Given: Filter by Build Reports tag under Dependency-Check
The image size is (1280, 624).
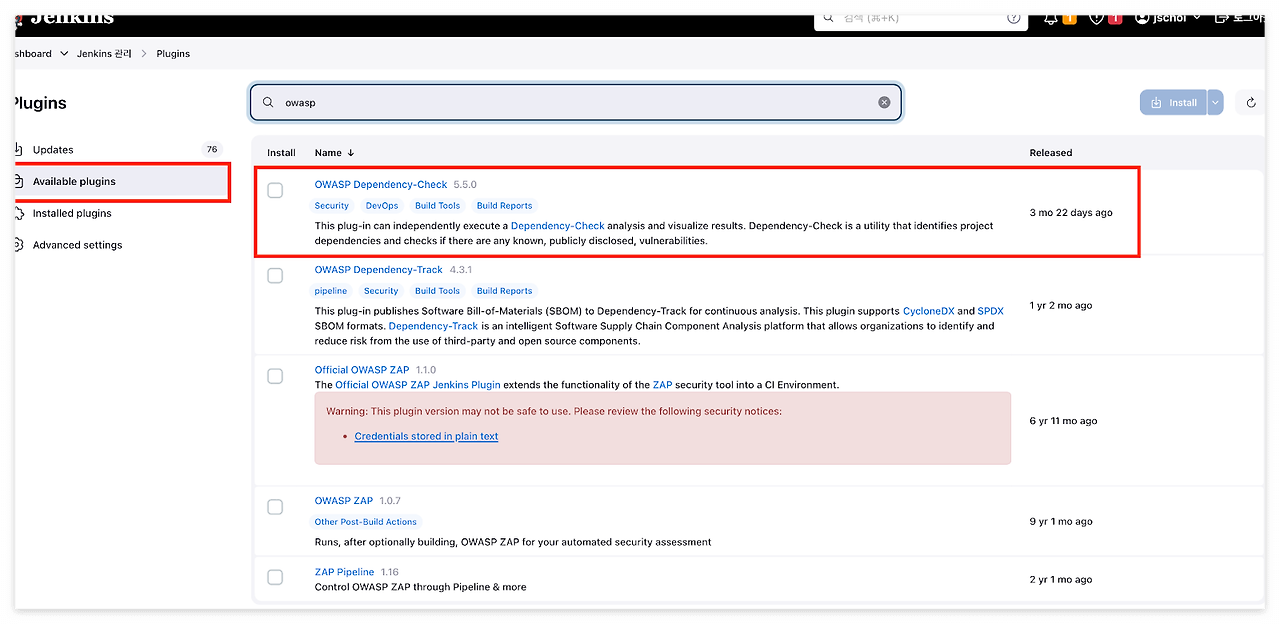Looking at the screenshot, I should [504, 206].
